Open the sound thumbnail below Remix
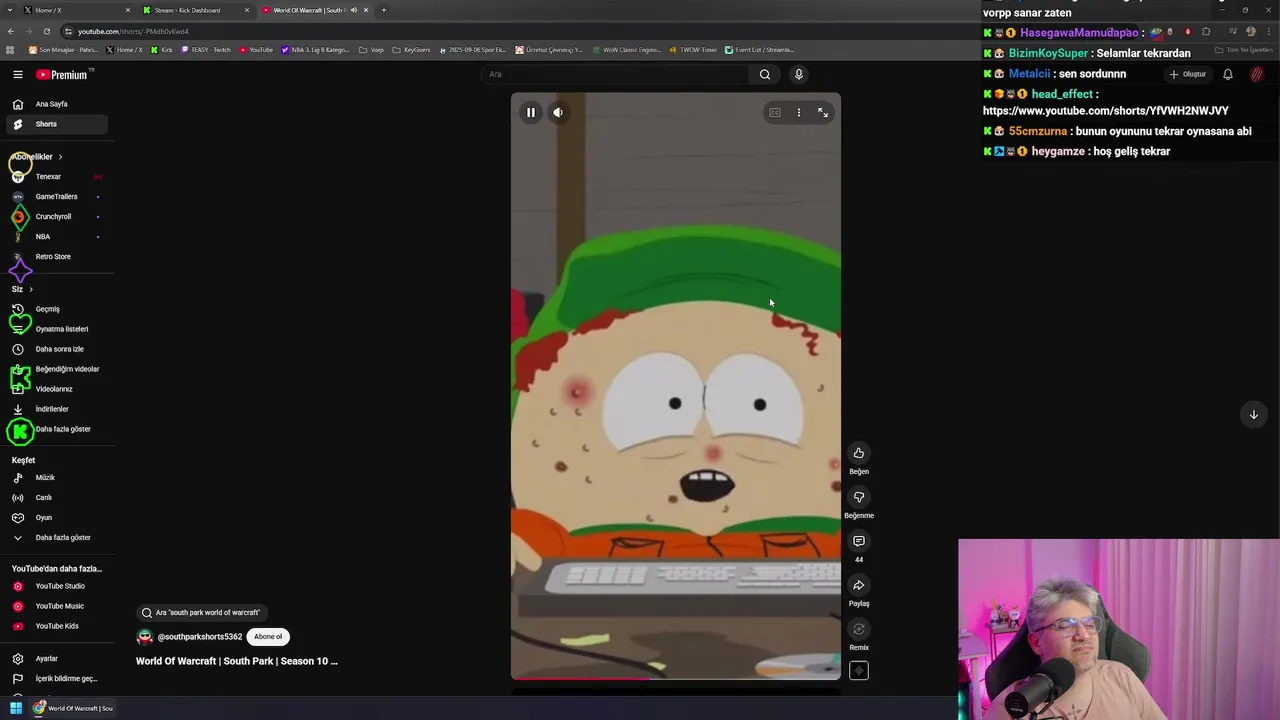Screen dimensions: 1280x720 tap(859, 670)
